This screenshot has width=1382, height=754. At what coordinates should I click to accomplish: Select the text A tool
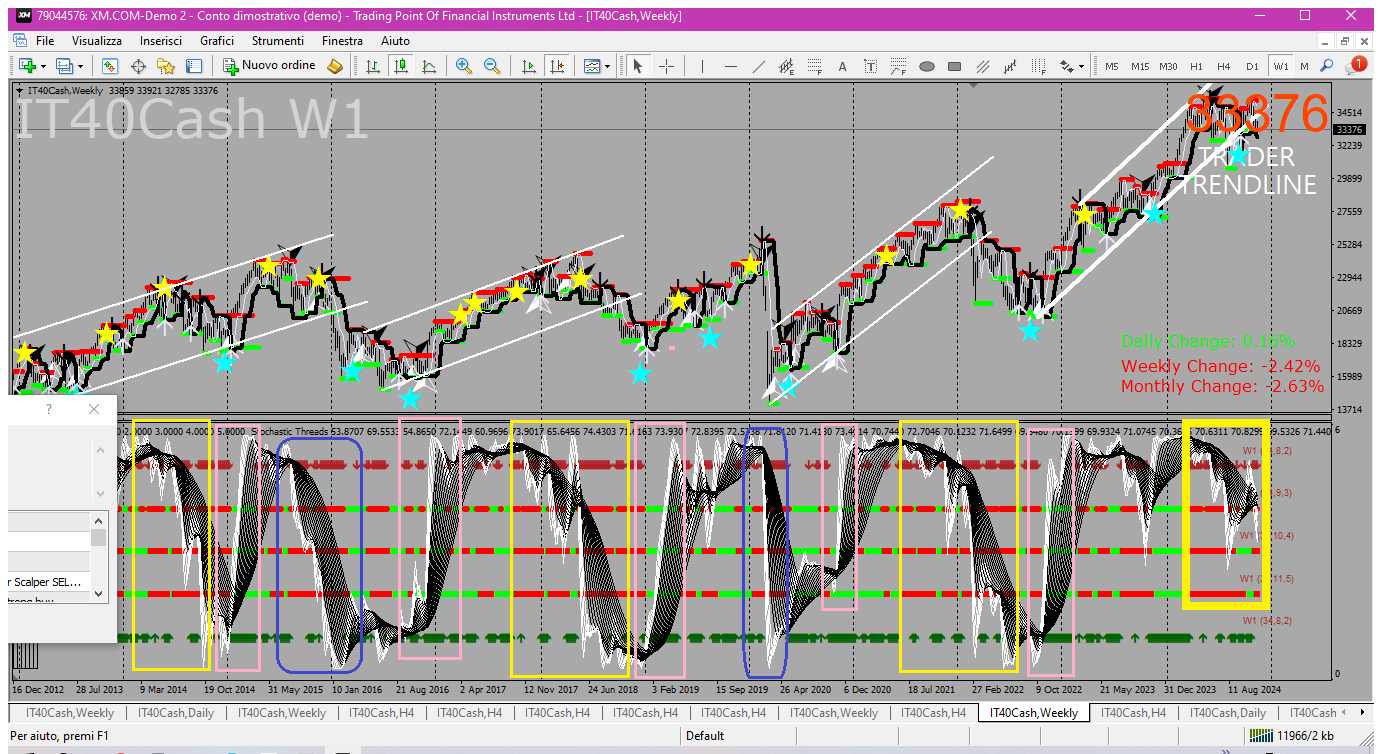click(843, 66)
